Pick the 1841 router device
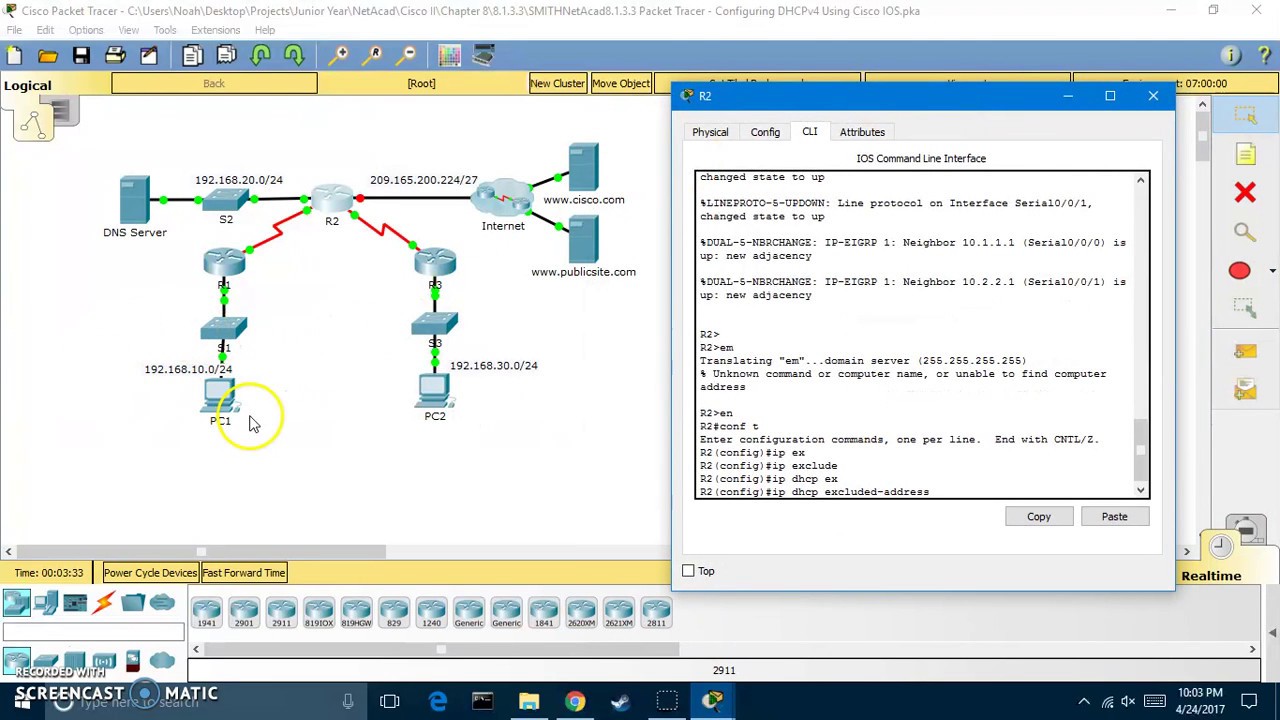This screenshot has height=720, width=1280. pyautogui.click(x=543, y=612)
